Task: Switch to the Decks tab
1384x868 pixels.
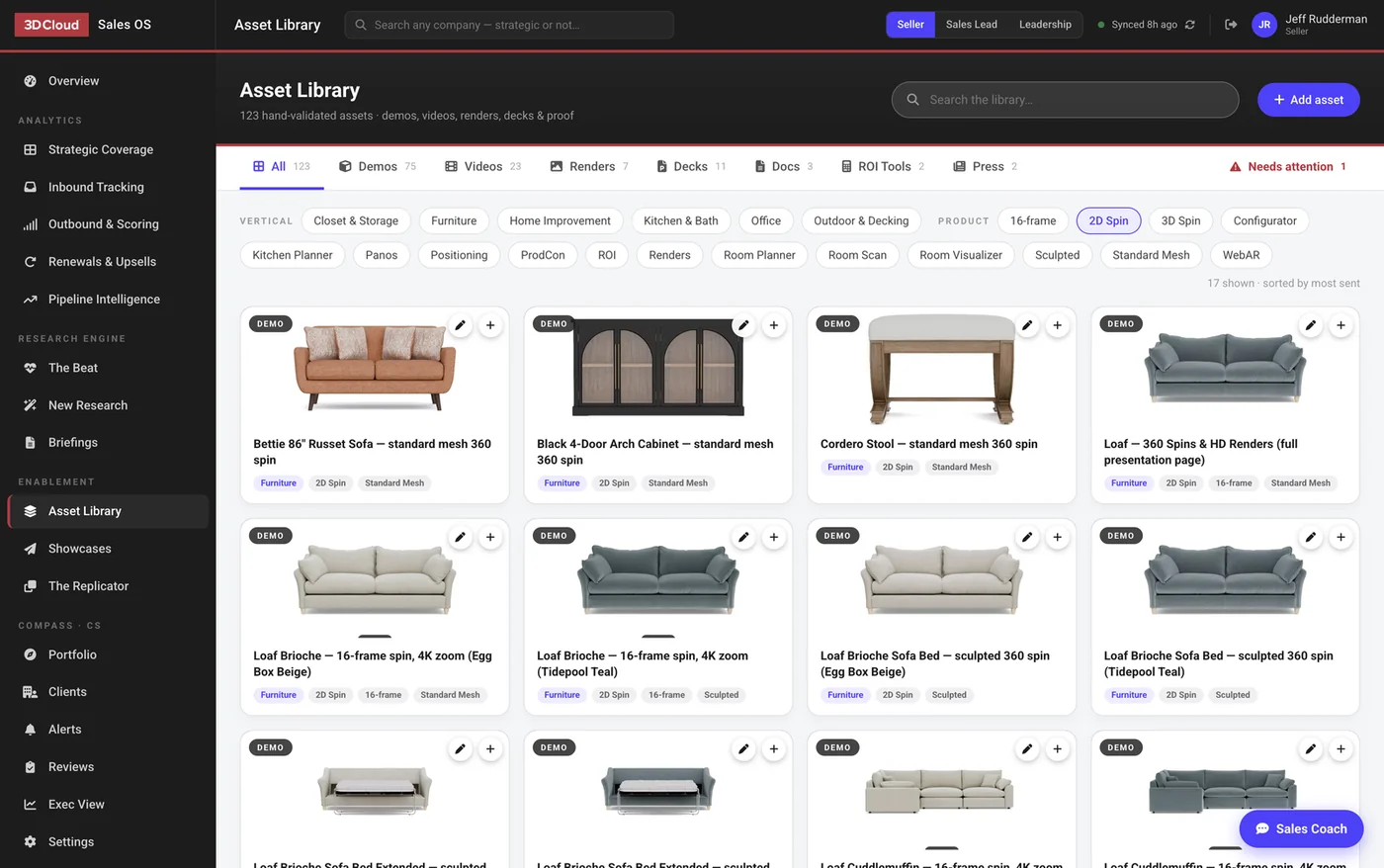Action: pyautogui.click(x=691, y=167)
